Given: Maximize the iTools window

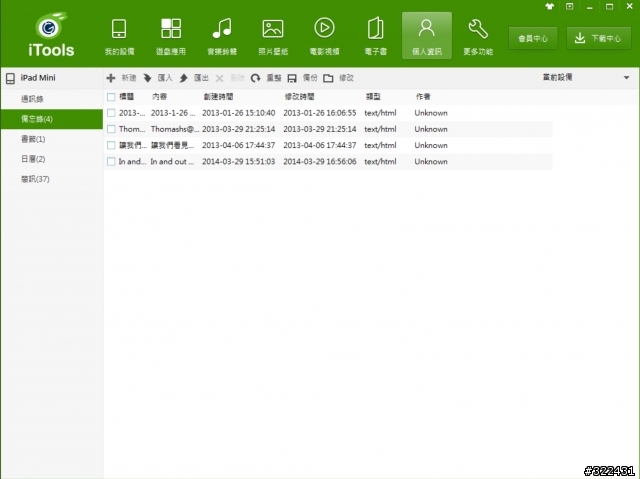Looking at the screenshot, I should (x=609, y=7).
